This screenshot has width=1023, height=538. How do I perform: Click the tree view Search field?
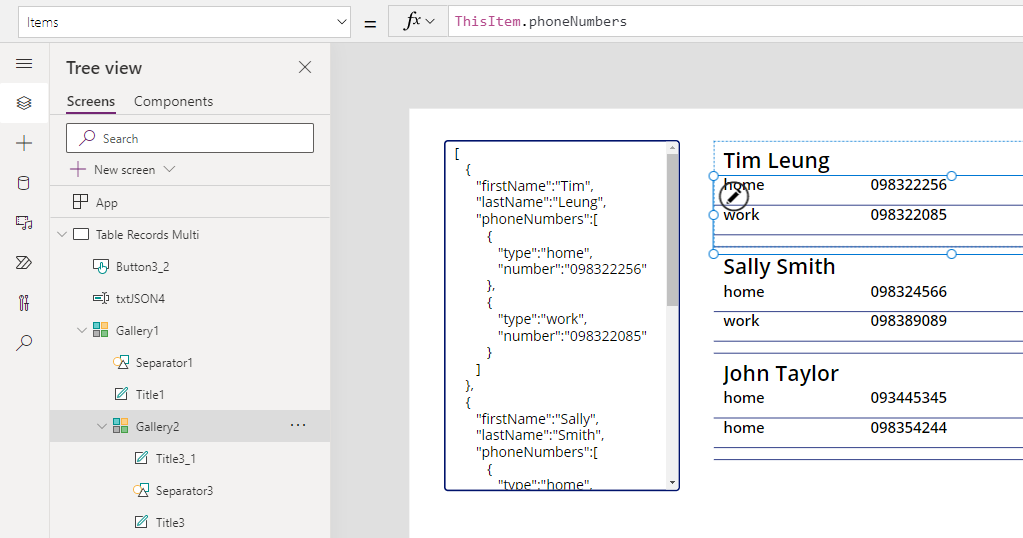coord(190,138)
